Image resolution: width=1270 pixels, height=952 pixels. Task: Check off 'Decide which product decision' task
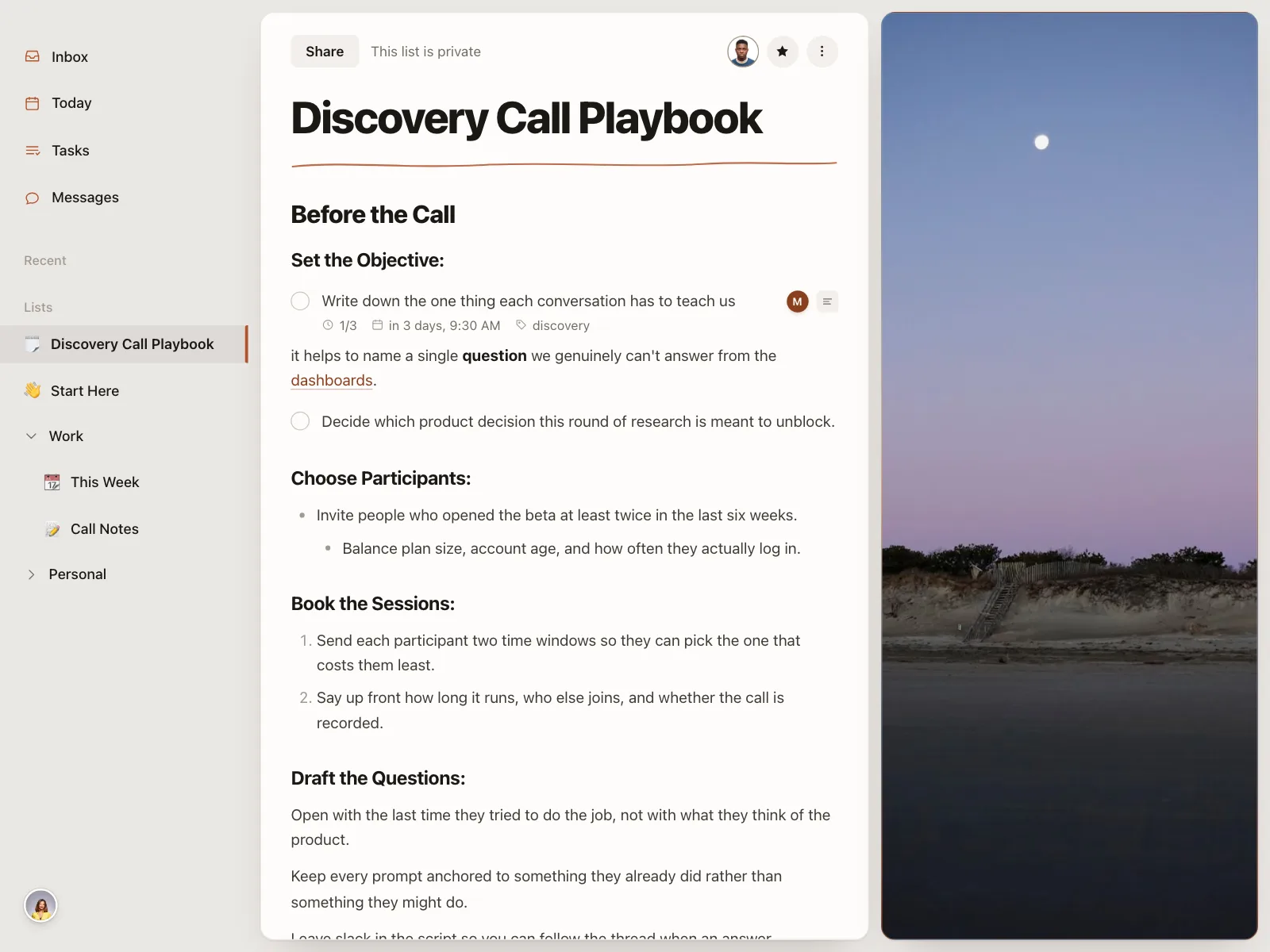coord(300,421)
